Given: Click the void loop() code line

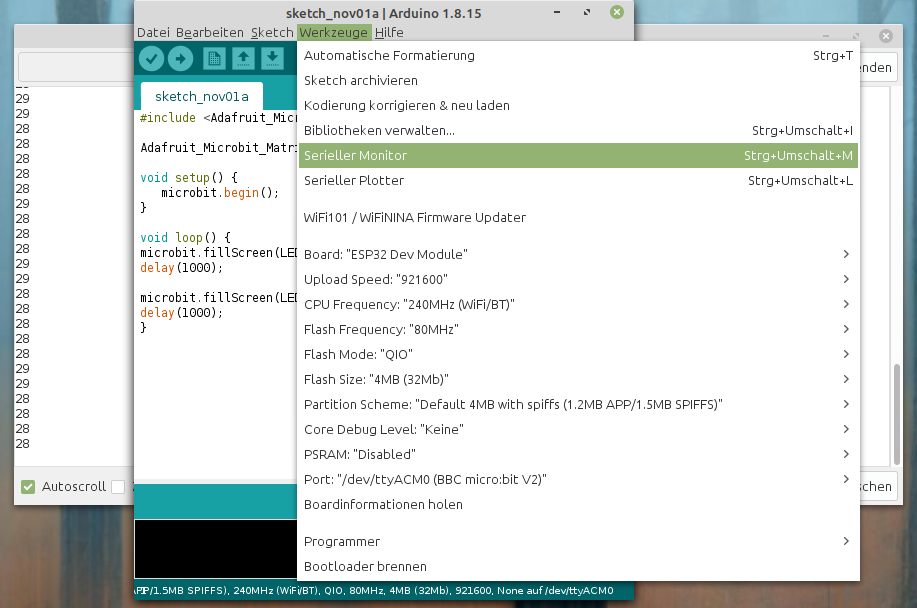Looking at the screenshot, I should (185, 238).
